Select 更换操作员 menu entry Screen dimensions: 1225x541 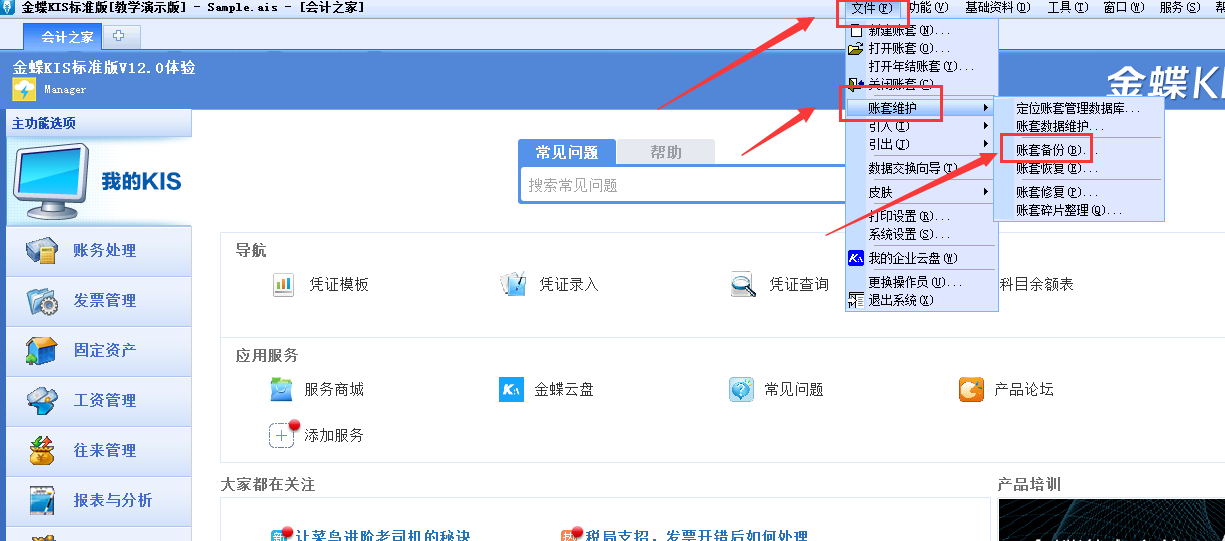point(921,282)
